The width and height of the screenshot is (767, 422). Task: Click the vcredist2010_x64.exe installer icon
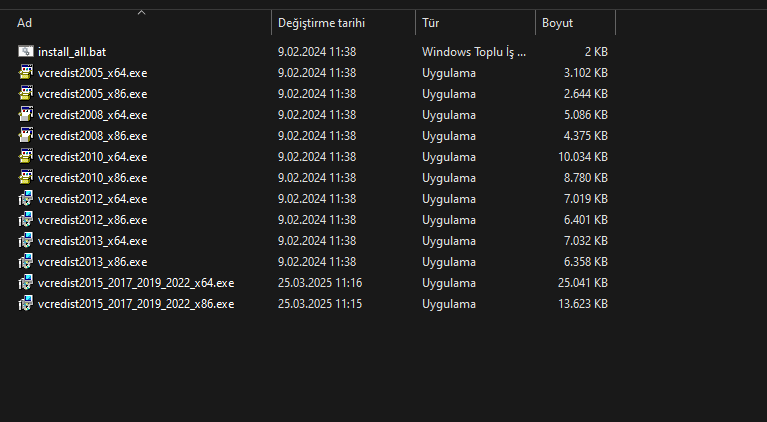point(26,156)
